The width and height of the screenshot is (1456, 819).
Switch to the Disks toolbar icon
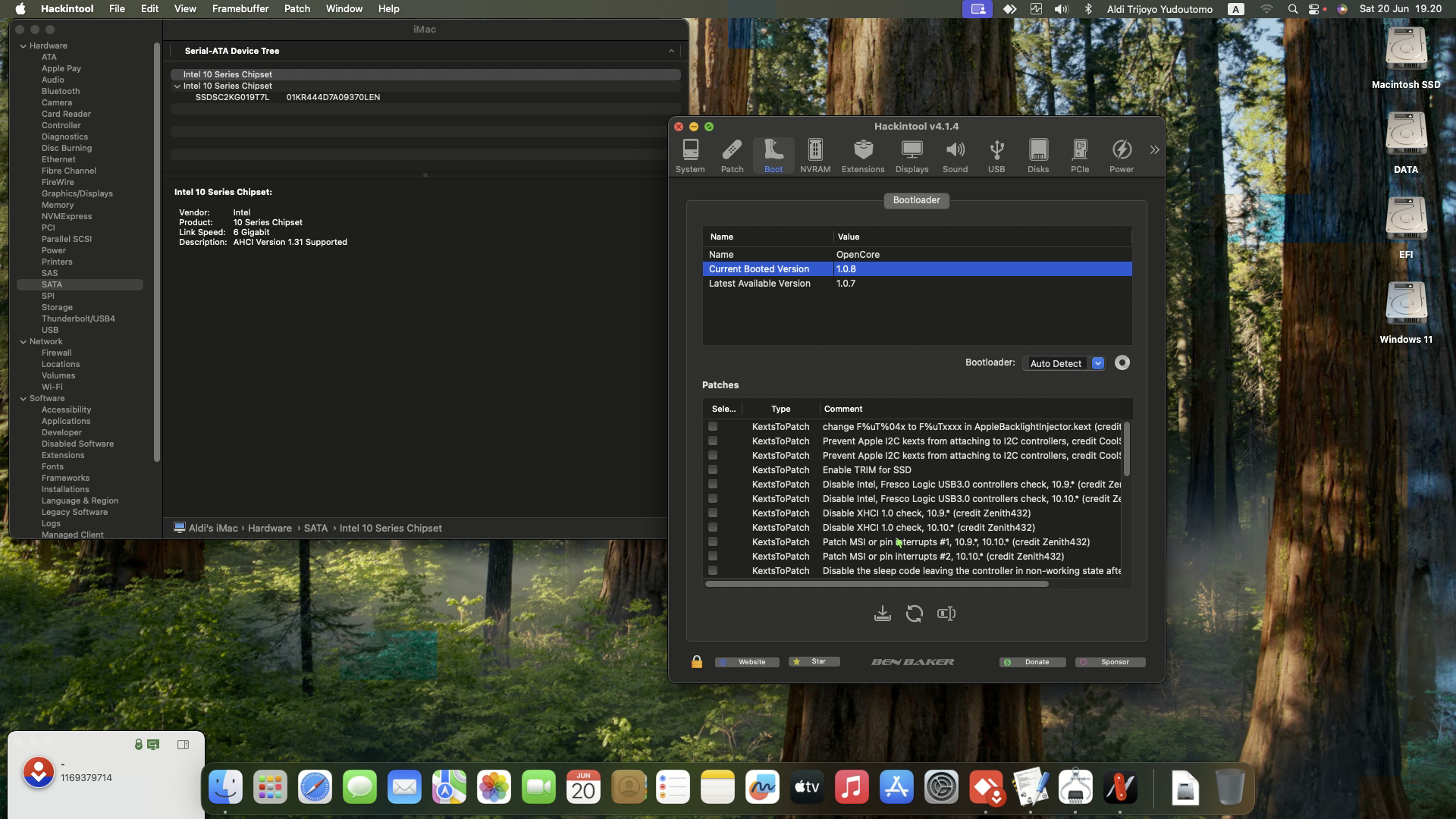(1038, 155)
